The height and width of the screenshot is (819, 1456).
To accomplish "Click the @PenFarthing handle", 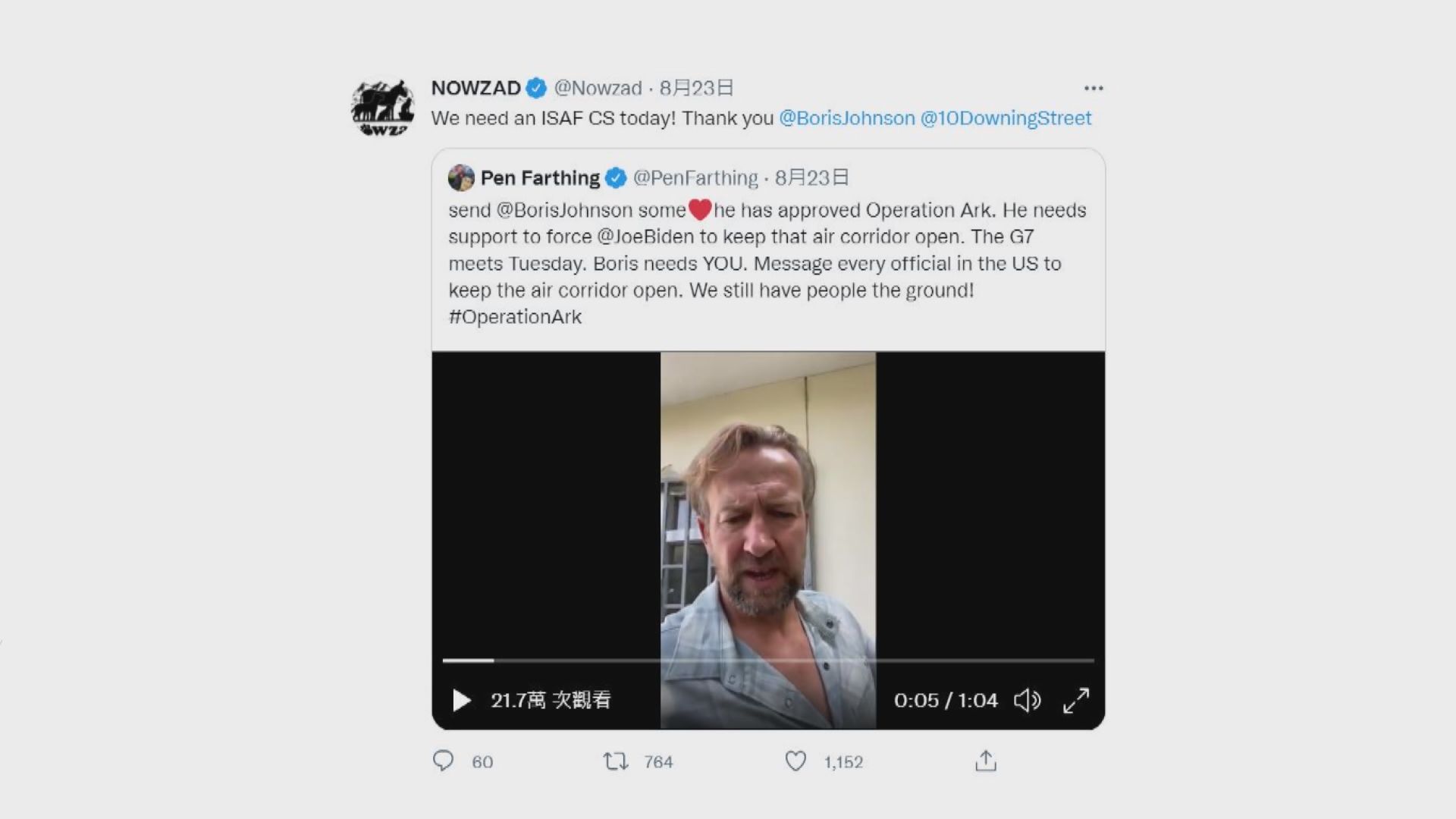I will point(695,178).
